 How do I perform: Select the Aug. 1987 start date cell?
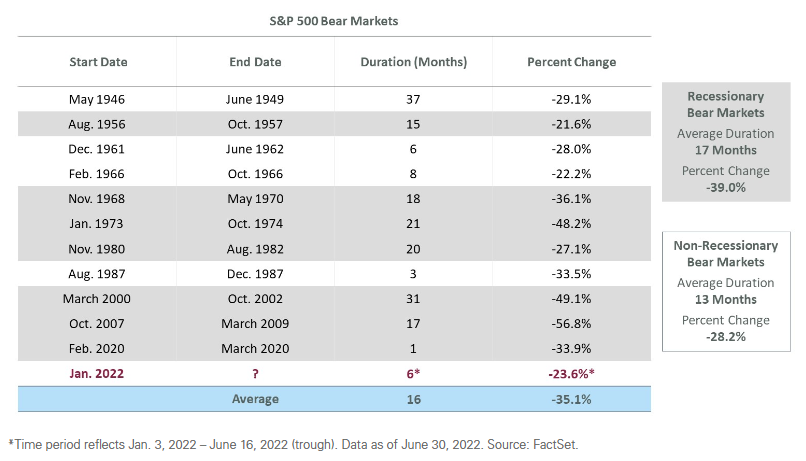[98, 274]
